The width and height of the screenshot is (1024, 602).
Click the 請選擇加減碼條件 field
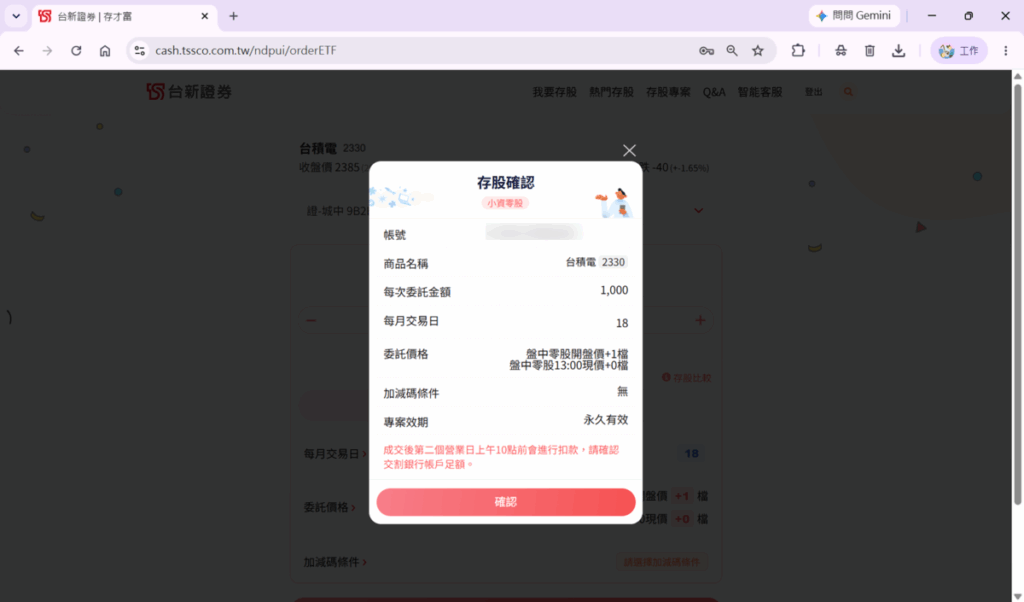click(662, 562)
